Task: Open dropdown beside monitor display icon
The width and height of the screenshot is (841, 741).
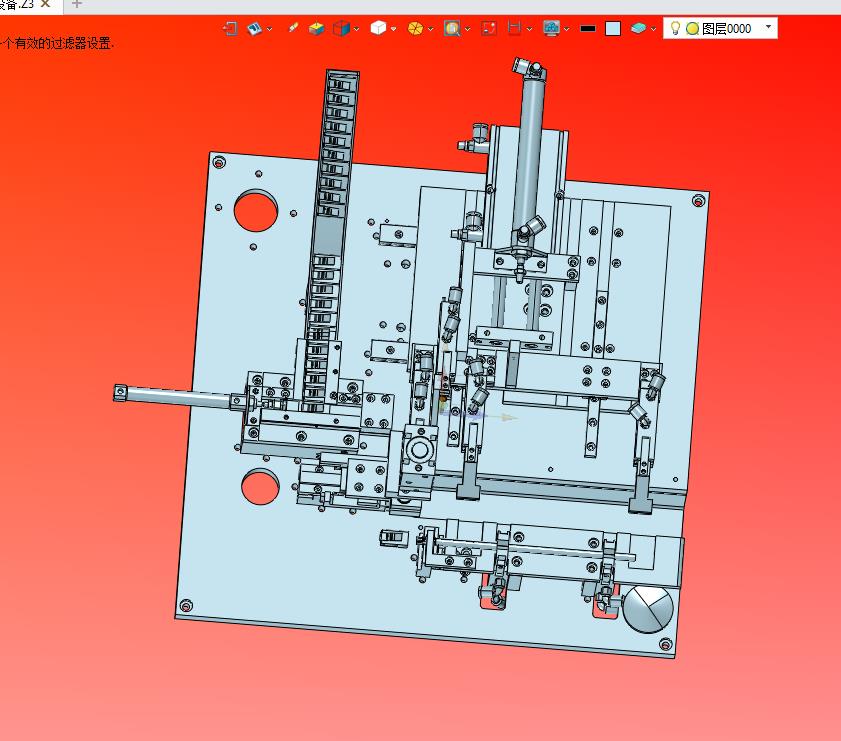Action: coord(566,29)
